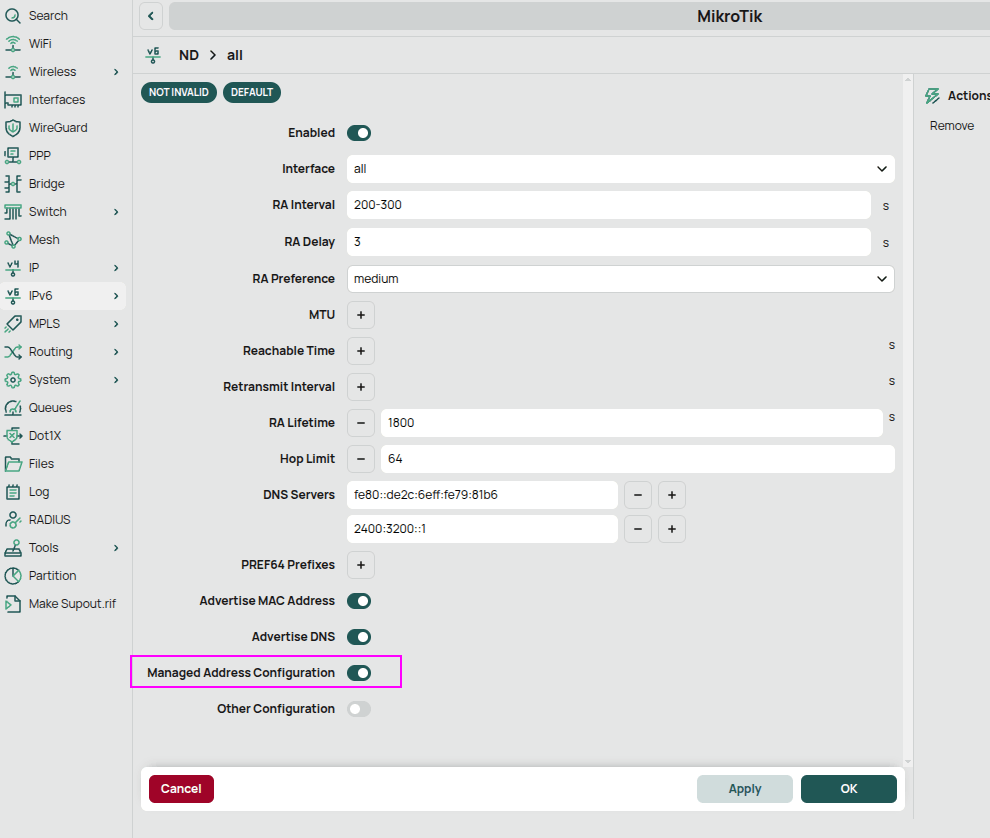
Task: Toggle the Enabled switch off
Action: coord(358,133)
